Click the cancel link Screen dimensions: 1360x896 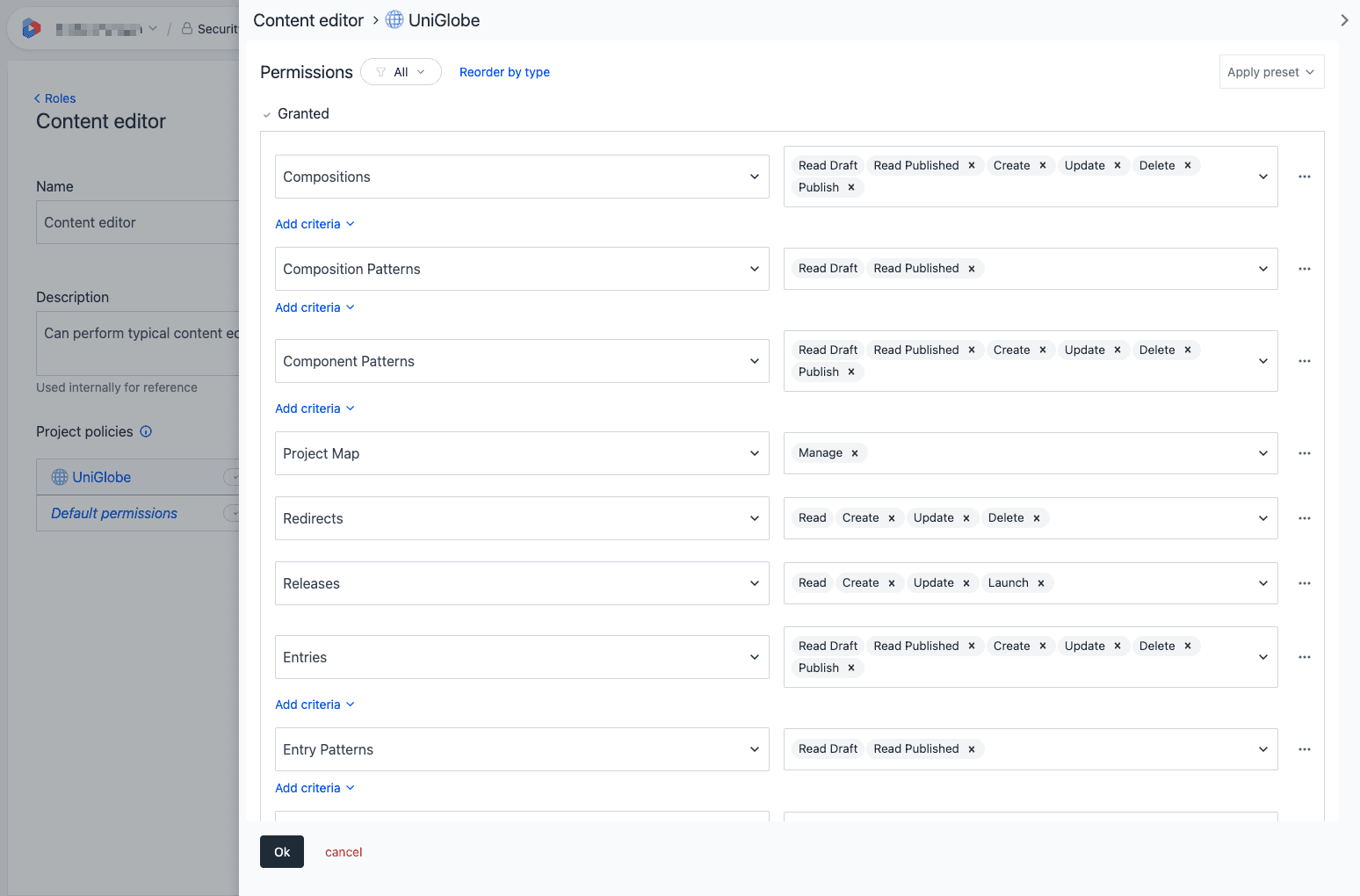(x=344, y=852)
